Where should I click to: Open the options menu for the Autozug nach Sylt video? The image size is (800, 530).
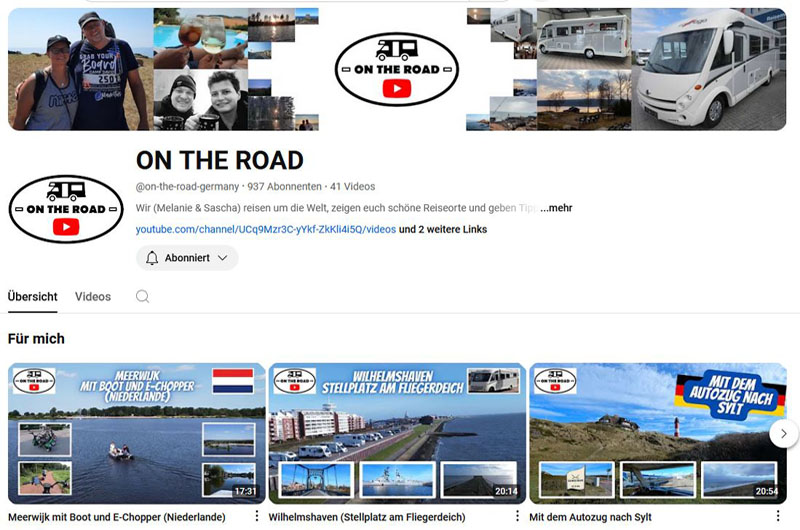point(778,516)
